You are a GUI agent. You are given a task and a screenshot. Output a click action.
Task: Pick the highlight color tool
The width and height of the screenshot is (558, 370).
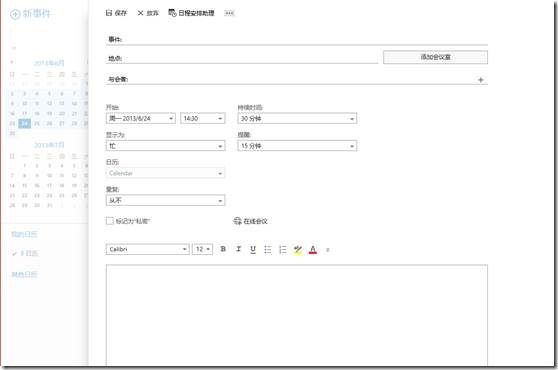click(298, 249)
